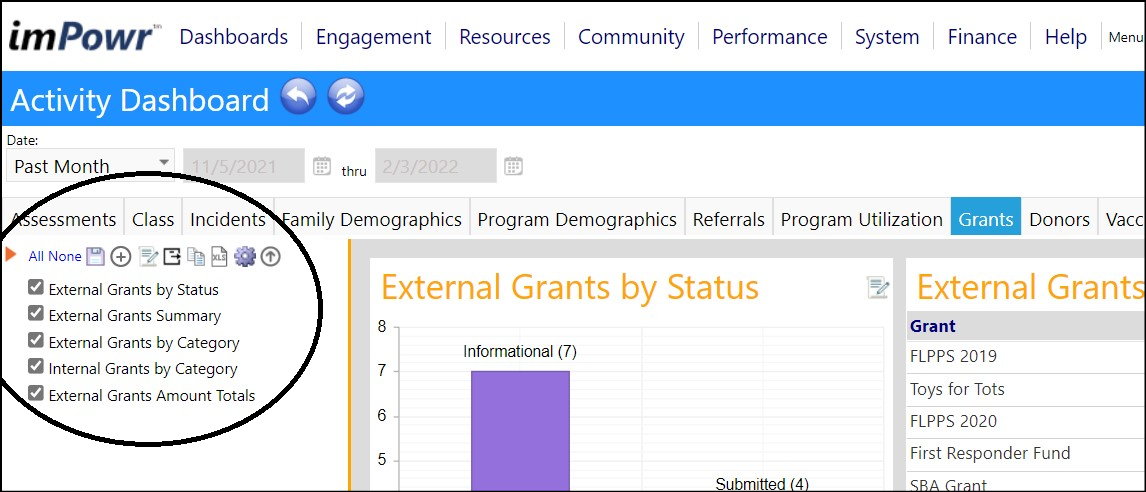Screen dimensions: 1146x492
Task: Open the Past Month date dropdown
Action: click(91, 166)
